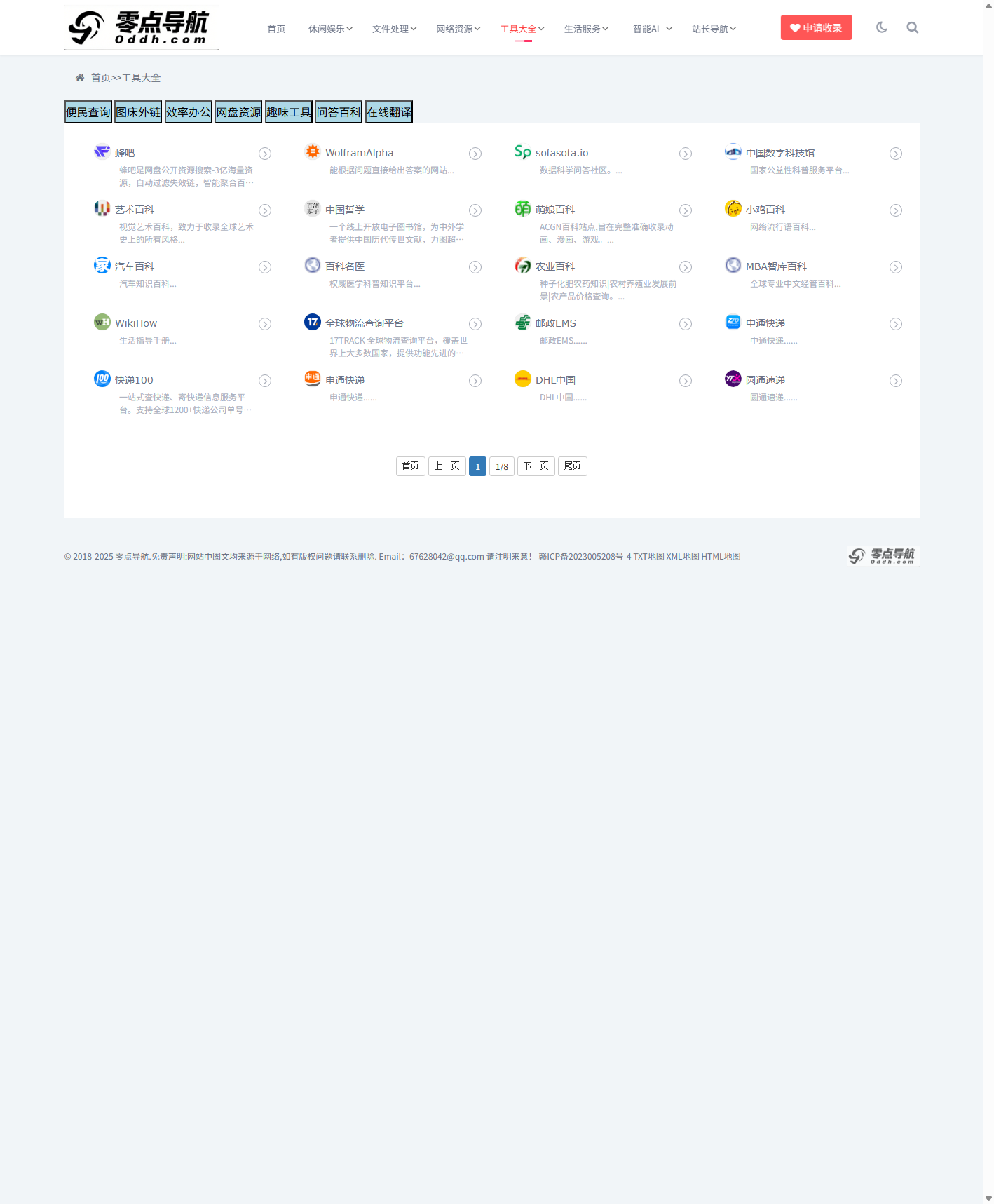
Task: Open the 17TRACK logistics icon
Action: coord(313,322)
